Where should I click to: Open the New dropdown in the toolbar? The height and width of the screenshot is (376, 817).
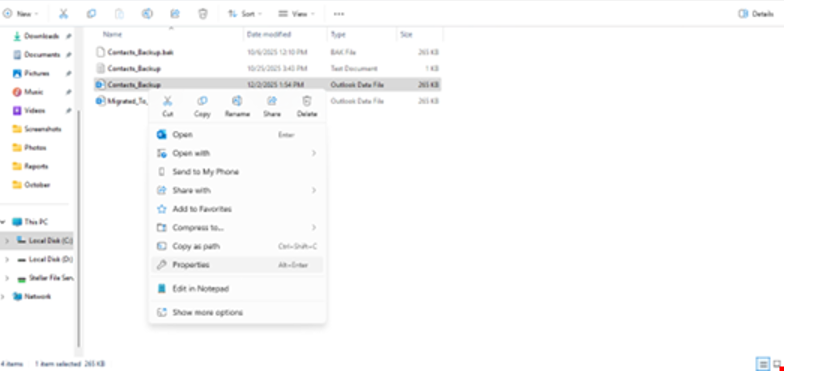click(21, 14)
